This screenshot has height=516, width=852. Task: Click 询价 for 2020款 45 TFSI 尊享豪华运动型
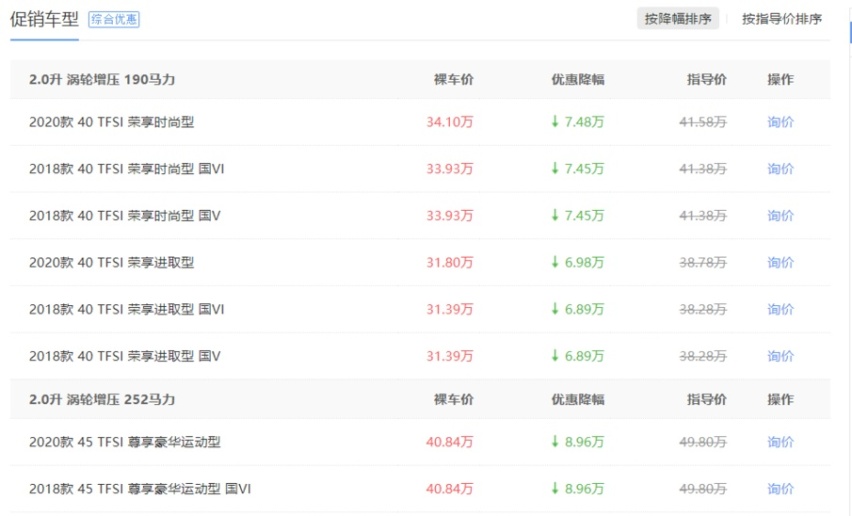point(780,442)
